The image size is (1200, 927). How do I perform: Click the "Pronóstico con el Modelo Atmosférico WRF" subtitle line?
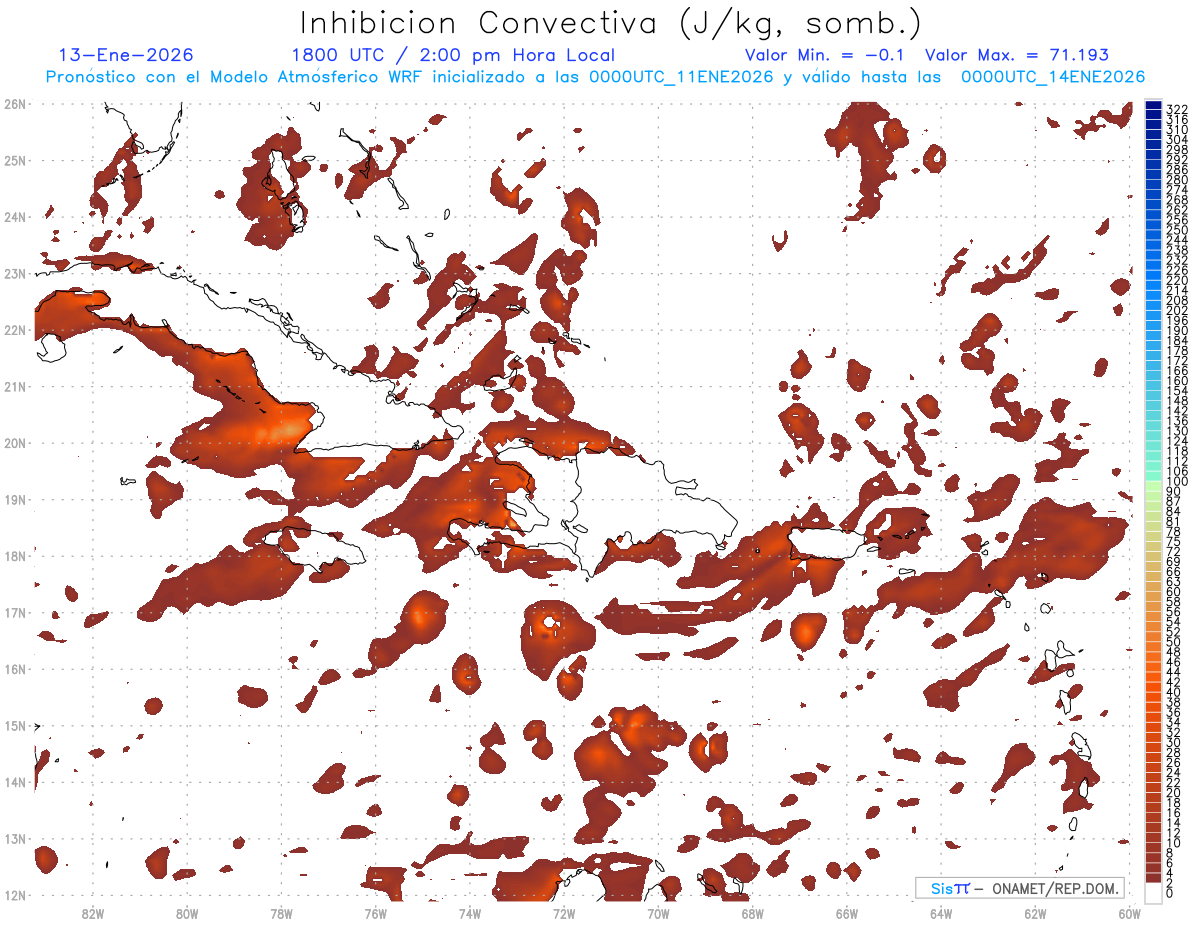click(x=595, y=77)
